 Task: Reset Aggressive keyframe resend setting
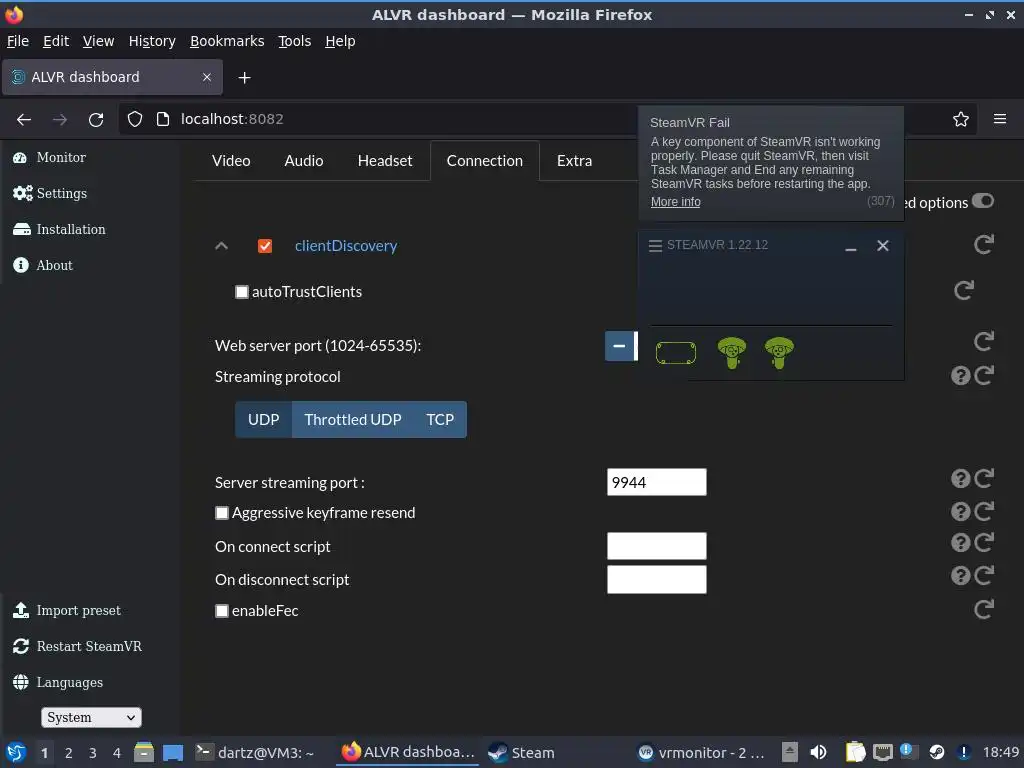tap(984, 511)
